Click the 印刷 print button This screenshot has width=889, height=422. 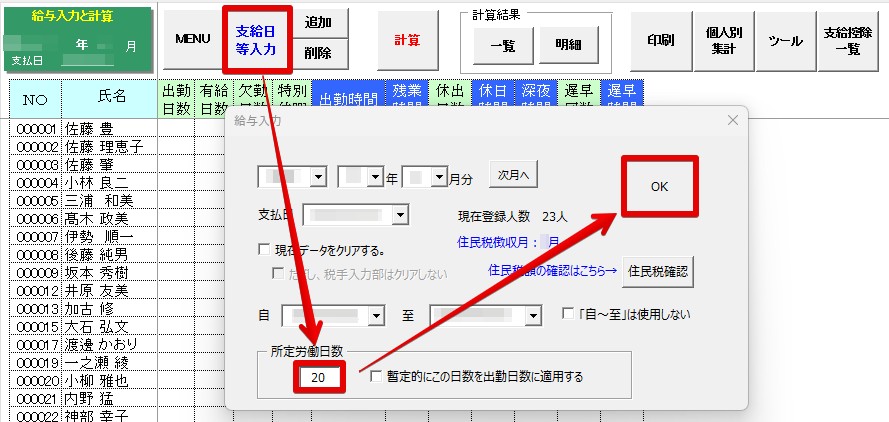click(x=661, y=40)
